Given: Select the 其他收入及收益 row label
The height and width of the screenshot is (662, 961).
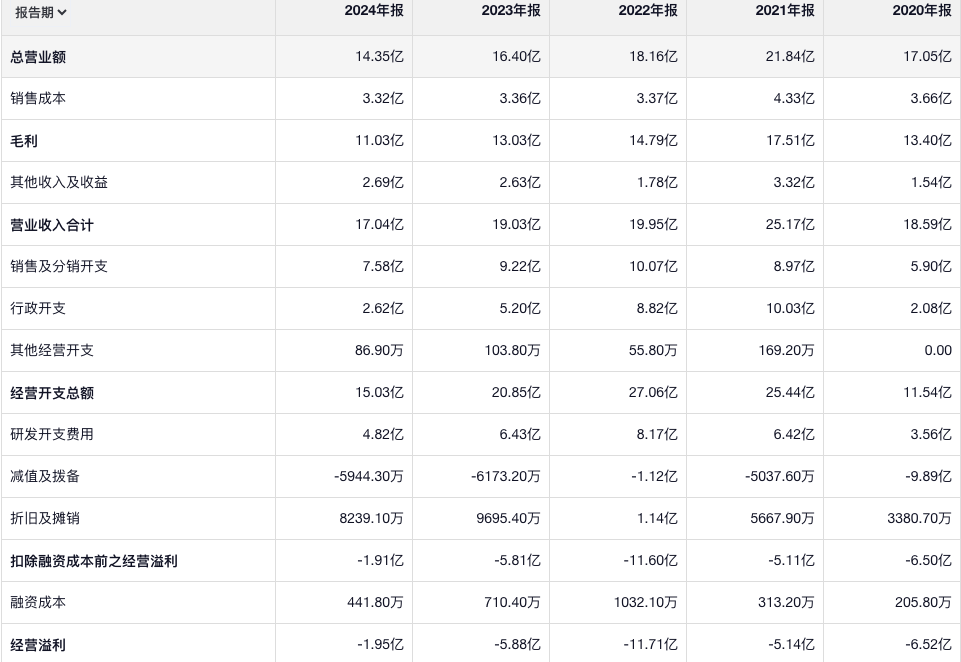Looking at the screenshot, I should click(x=59, y=183).
